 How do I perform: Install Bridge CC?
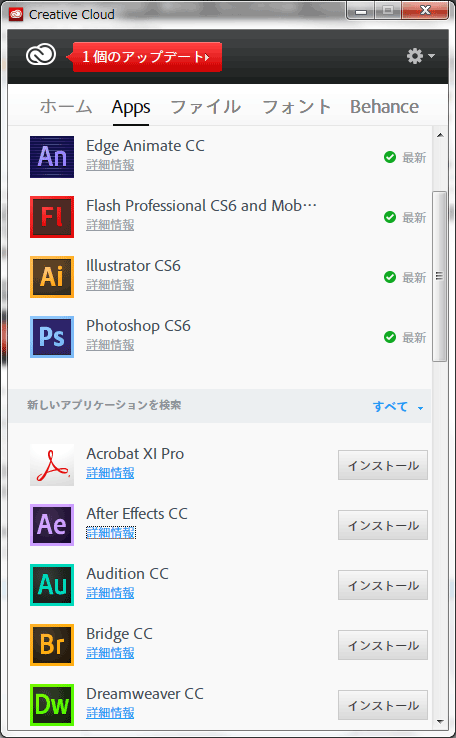pyautogui.click(x=383, y=645)
